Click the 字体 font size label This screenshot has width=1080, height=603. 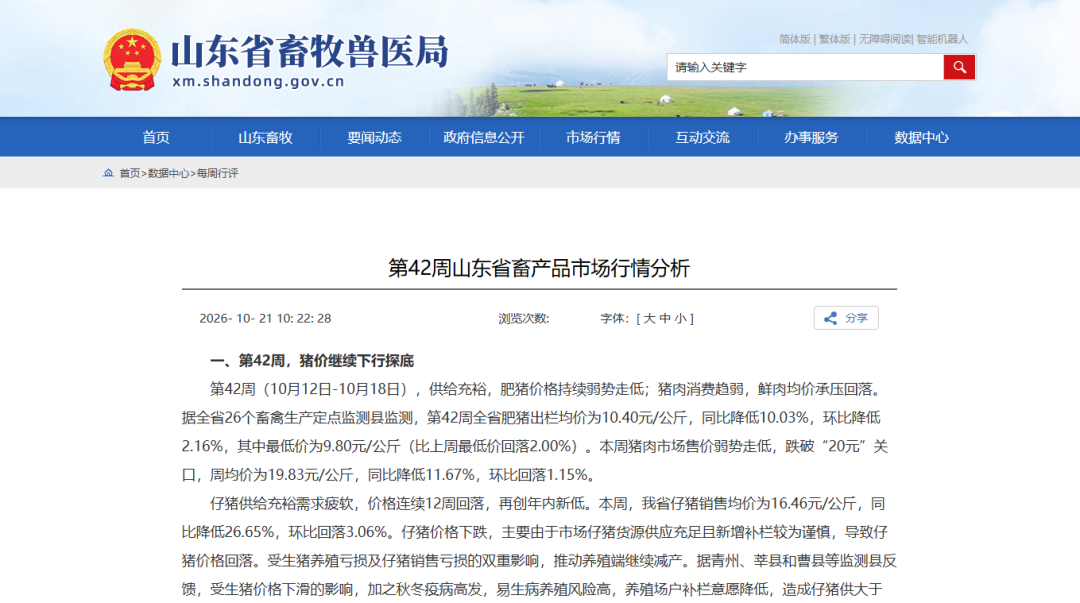pos(615,318)
